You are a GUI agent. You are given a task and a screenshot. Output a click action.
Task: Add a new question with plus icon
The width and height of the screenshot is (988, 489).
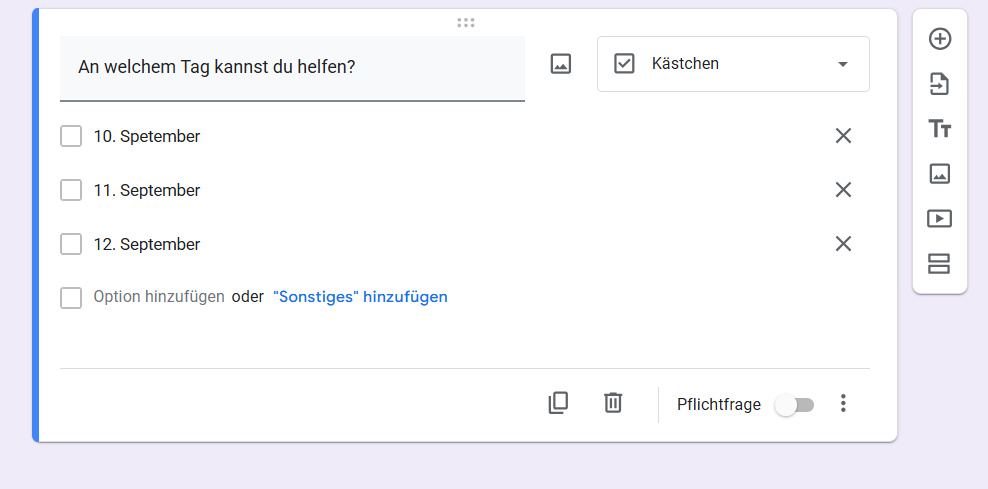click(x=939, y=39)
